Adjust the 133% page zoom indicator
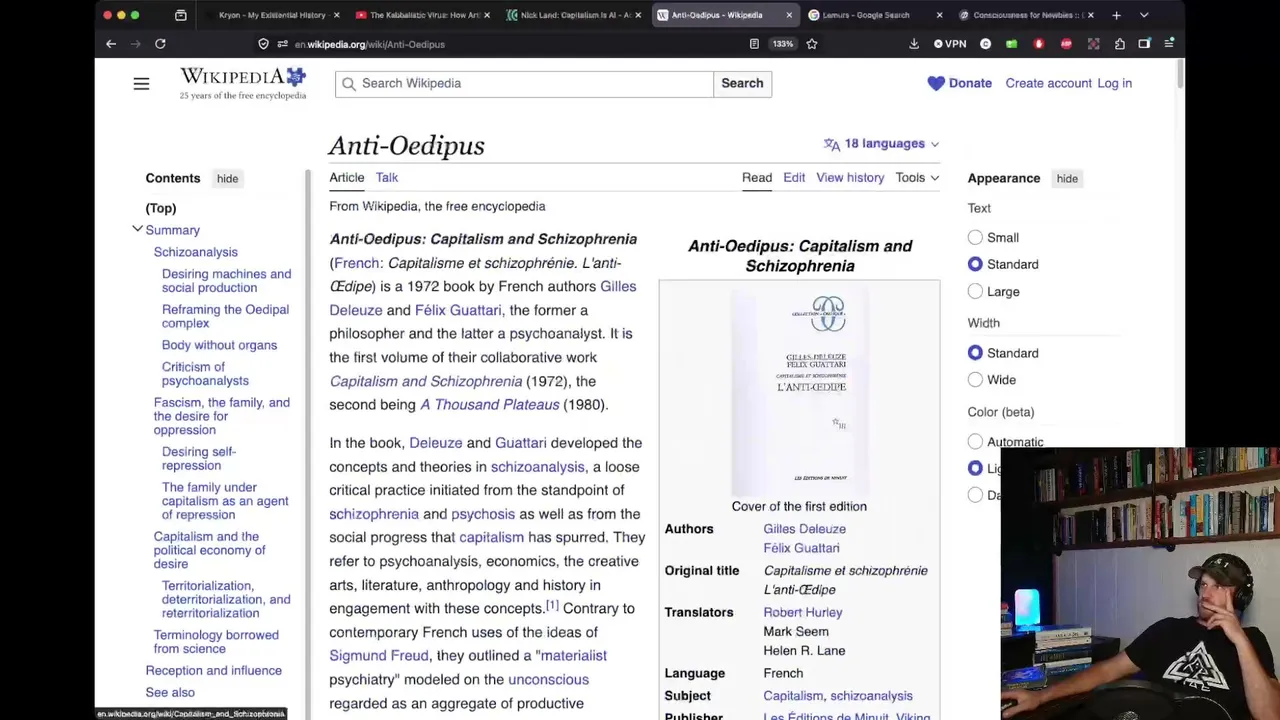The width and height of the screenshot is (1280, 720). (783, 44)
